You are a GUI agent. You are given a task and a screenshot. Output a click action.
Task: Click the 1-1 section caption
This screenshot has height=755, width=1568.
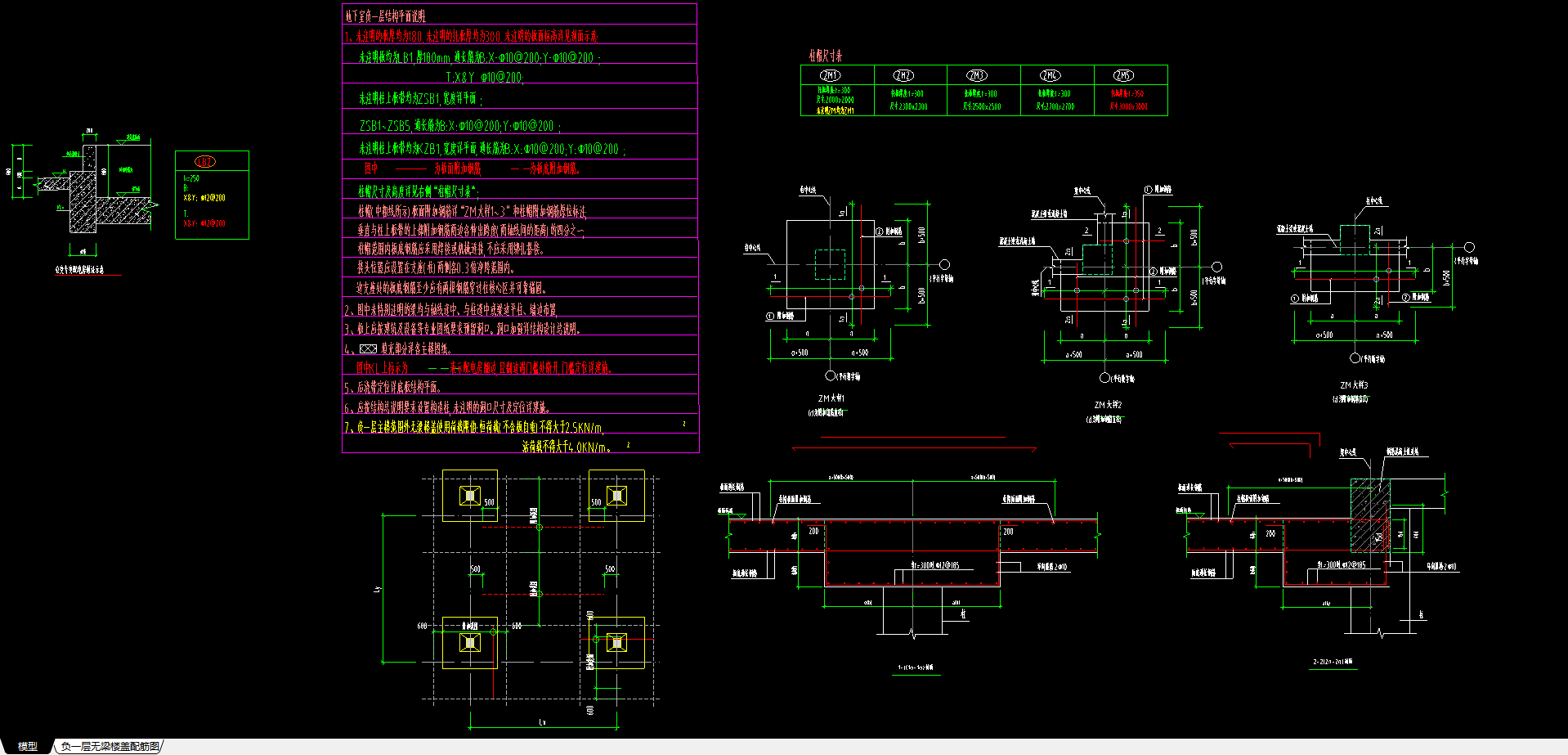916,667
